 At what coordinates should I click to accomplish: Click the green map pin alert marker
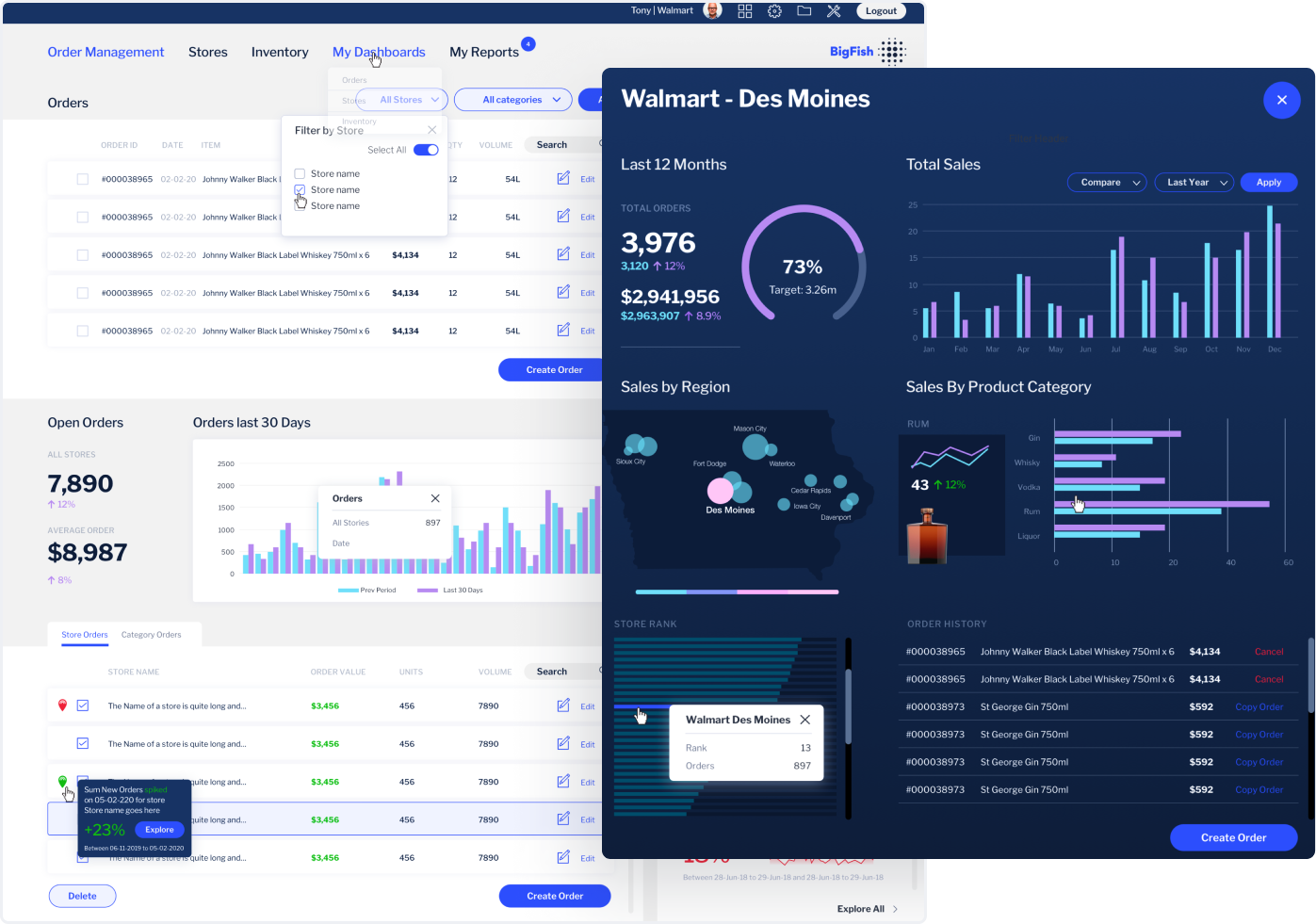(63, 781)
